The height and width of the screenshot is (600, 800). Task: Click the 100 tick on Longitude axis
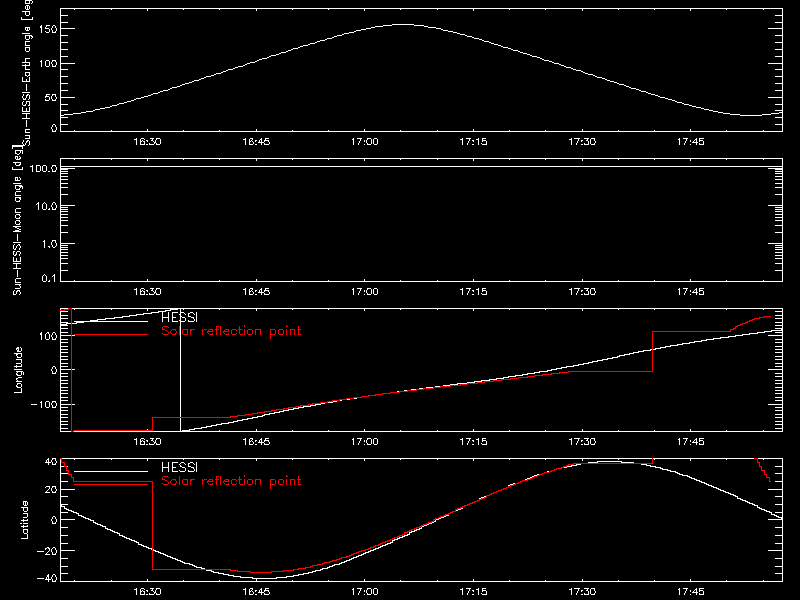tap(49, 336)
